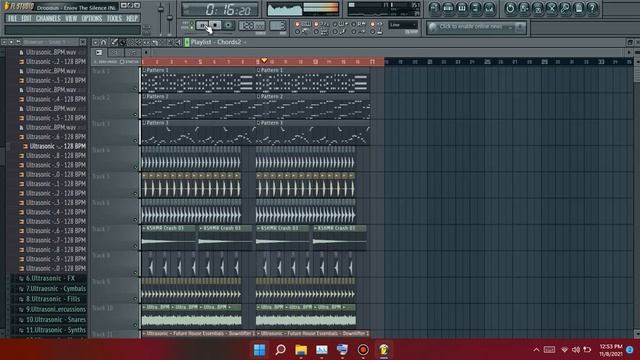Screen dimensions: 640x360
Task: Open the EDIT menu
Action: (x=27, y=18)
